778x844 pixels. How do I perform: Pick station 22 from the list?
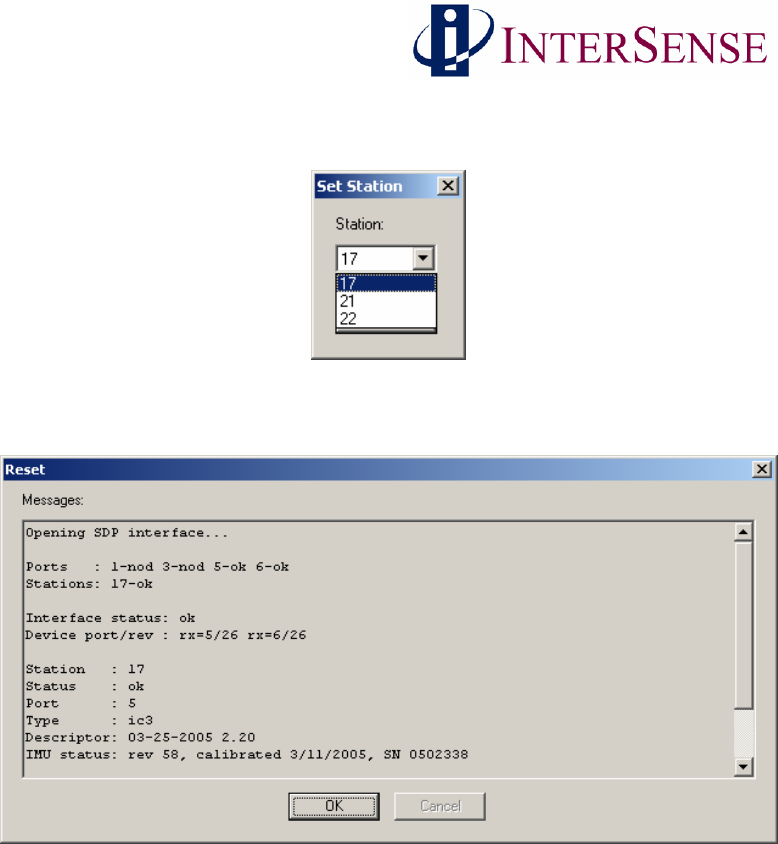[x=386, y=319]
